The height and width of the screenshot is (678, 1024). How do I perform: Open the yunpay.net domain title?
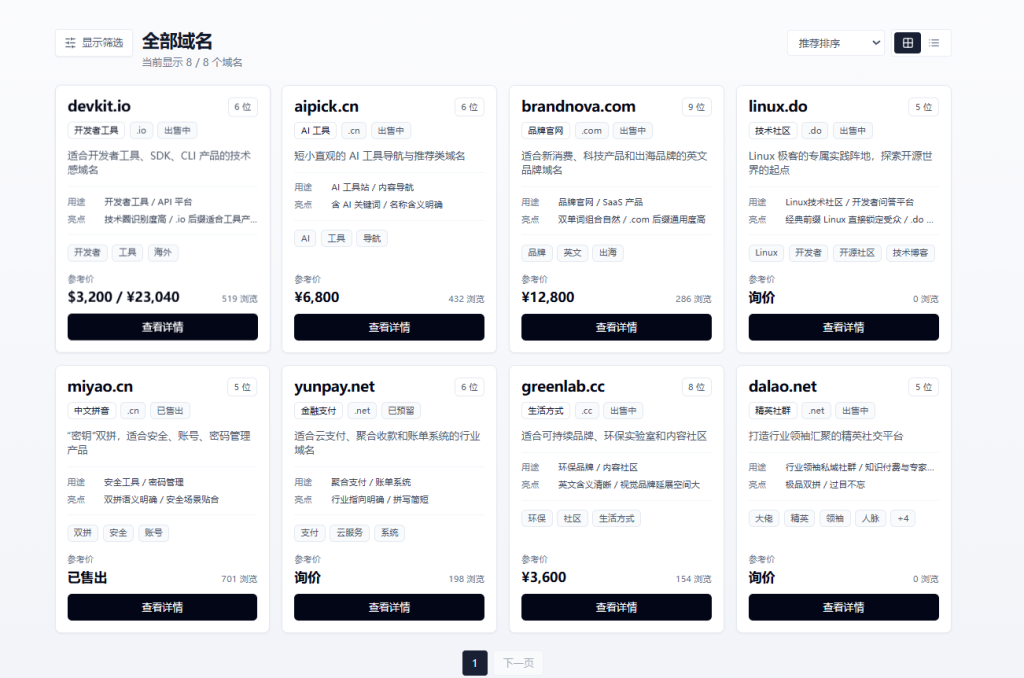(x=334, y=387)
